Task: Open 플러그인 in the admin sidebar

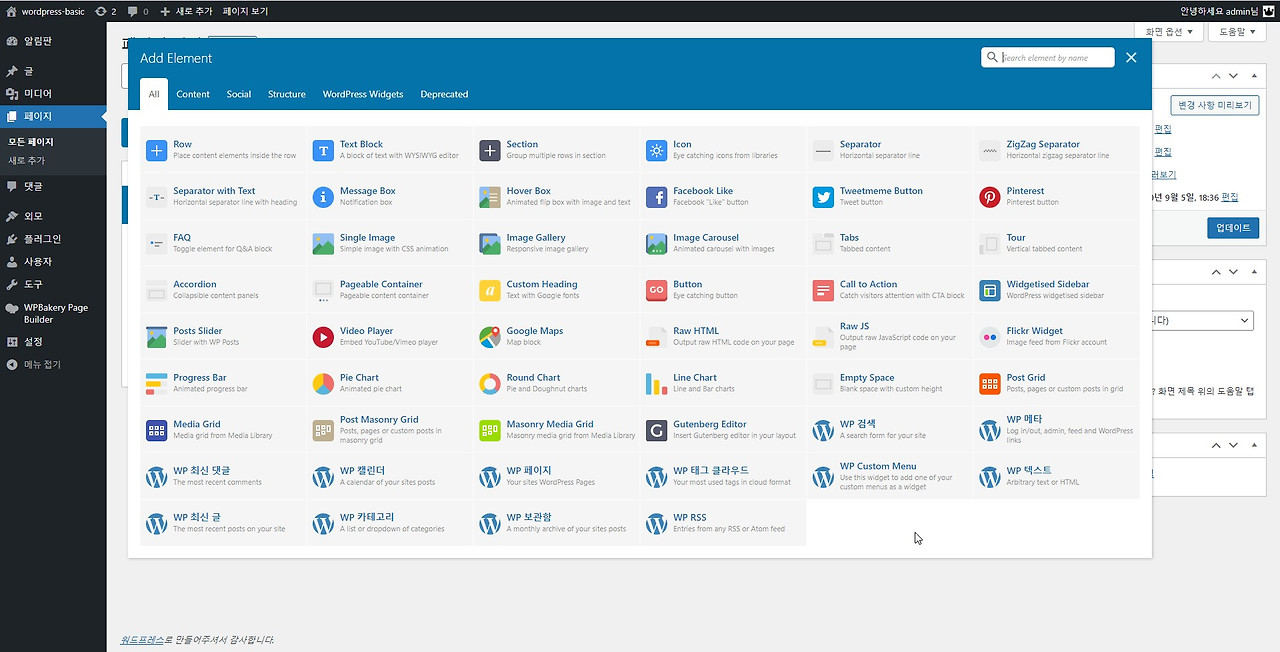Action: [x=53, y=239]
